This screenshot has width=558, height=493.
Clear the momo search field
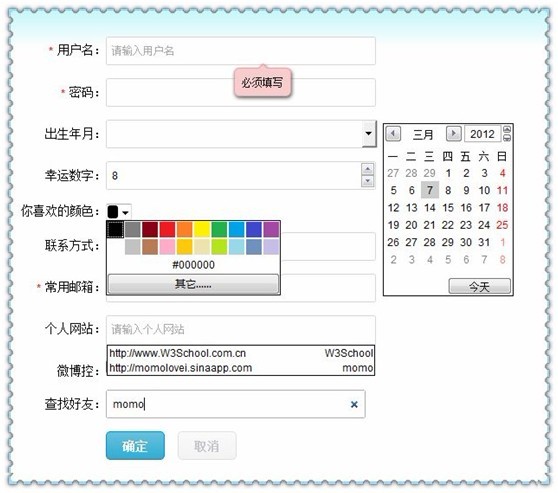click(354, 404)
